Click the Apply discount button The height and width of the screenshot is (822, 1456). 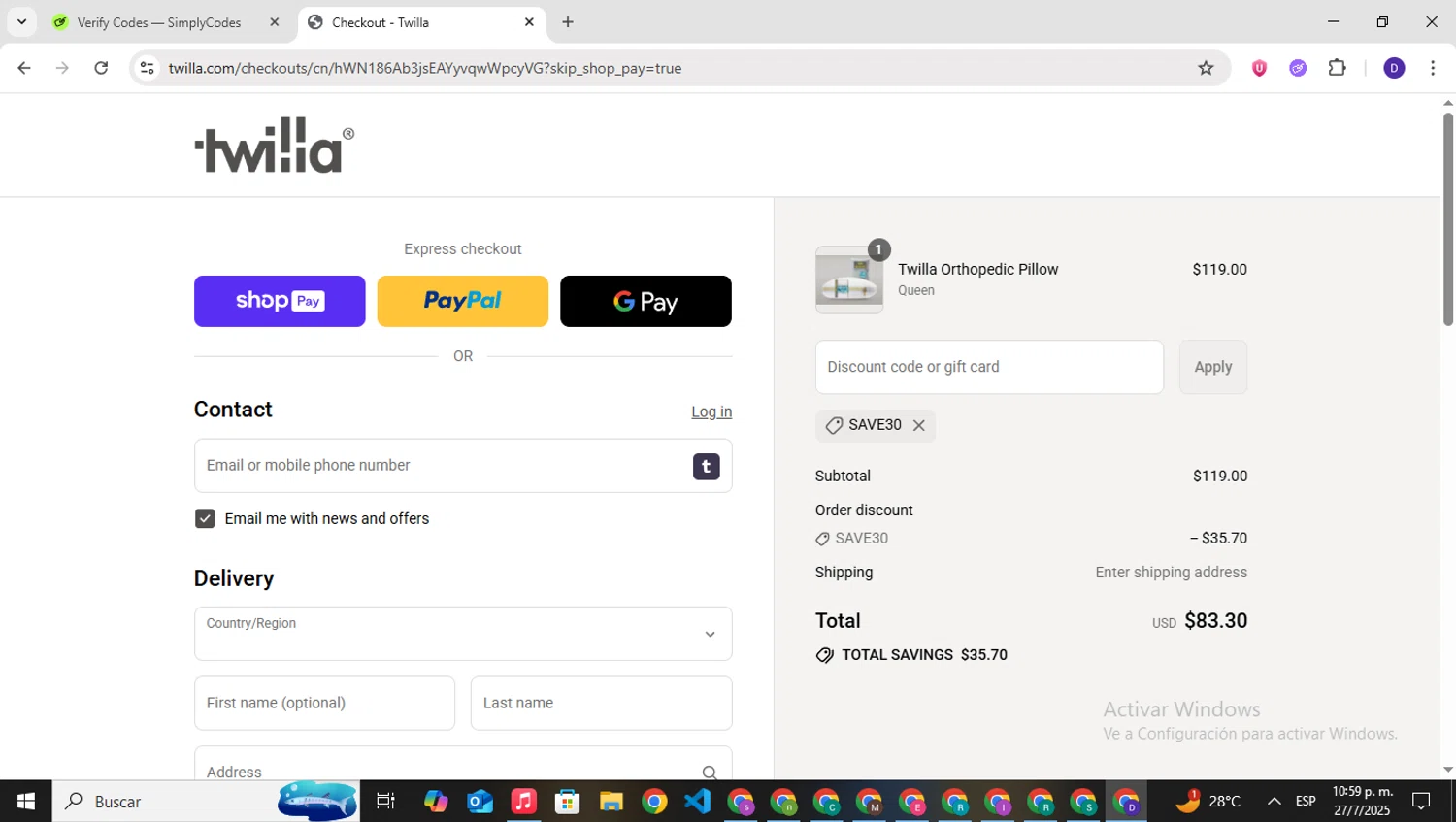point(1213,367)
